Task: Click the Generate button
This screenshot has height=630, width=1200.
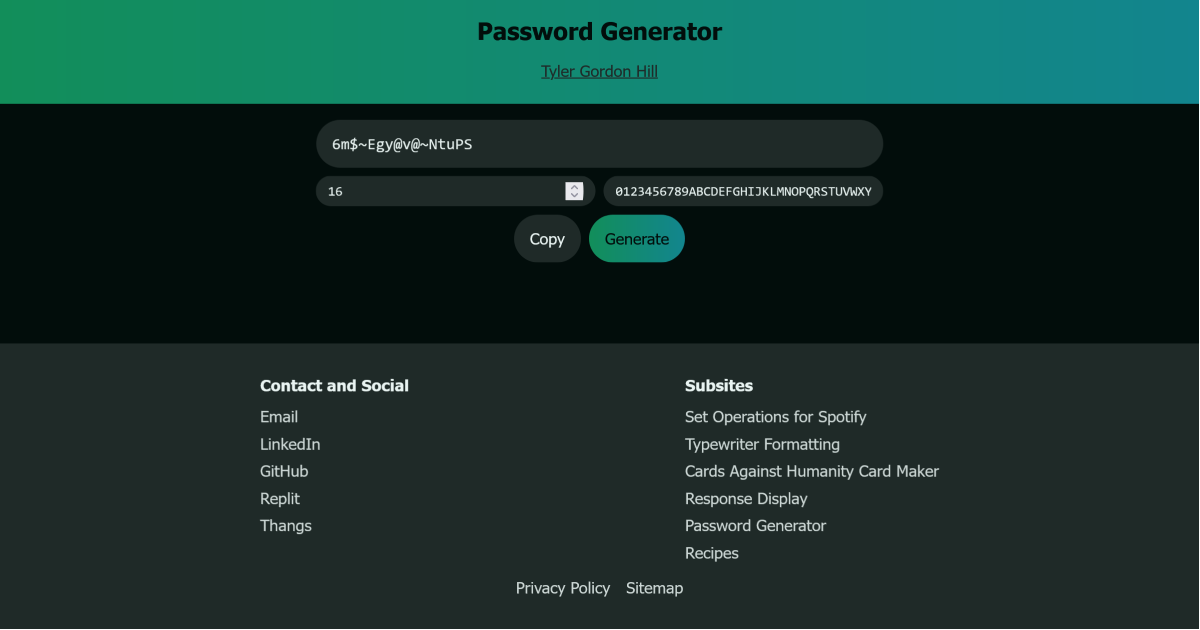Action: (636, 238)
